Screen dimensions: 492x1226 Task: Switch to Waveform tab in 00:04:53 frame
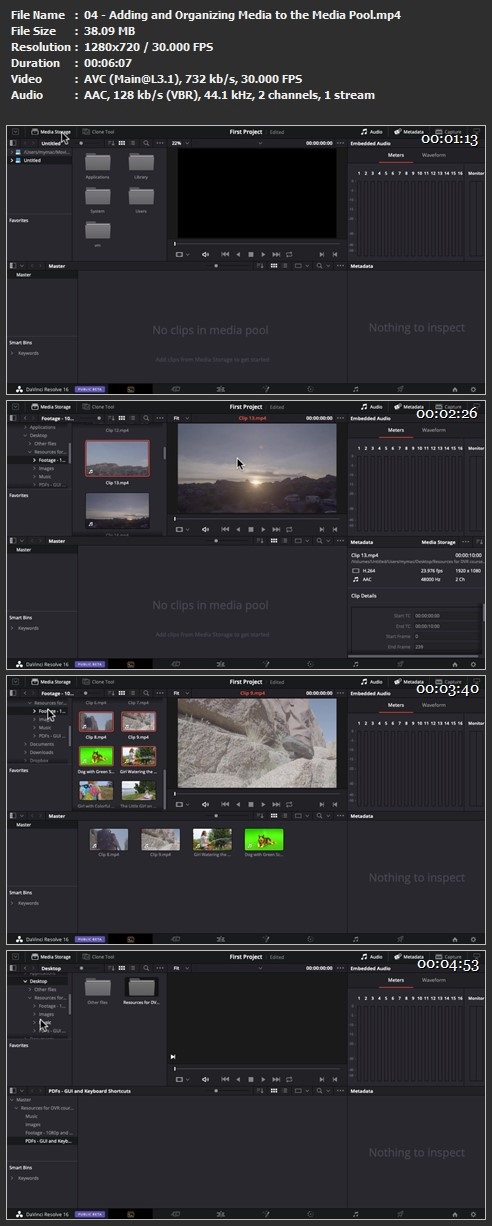point(433,980)
